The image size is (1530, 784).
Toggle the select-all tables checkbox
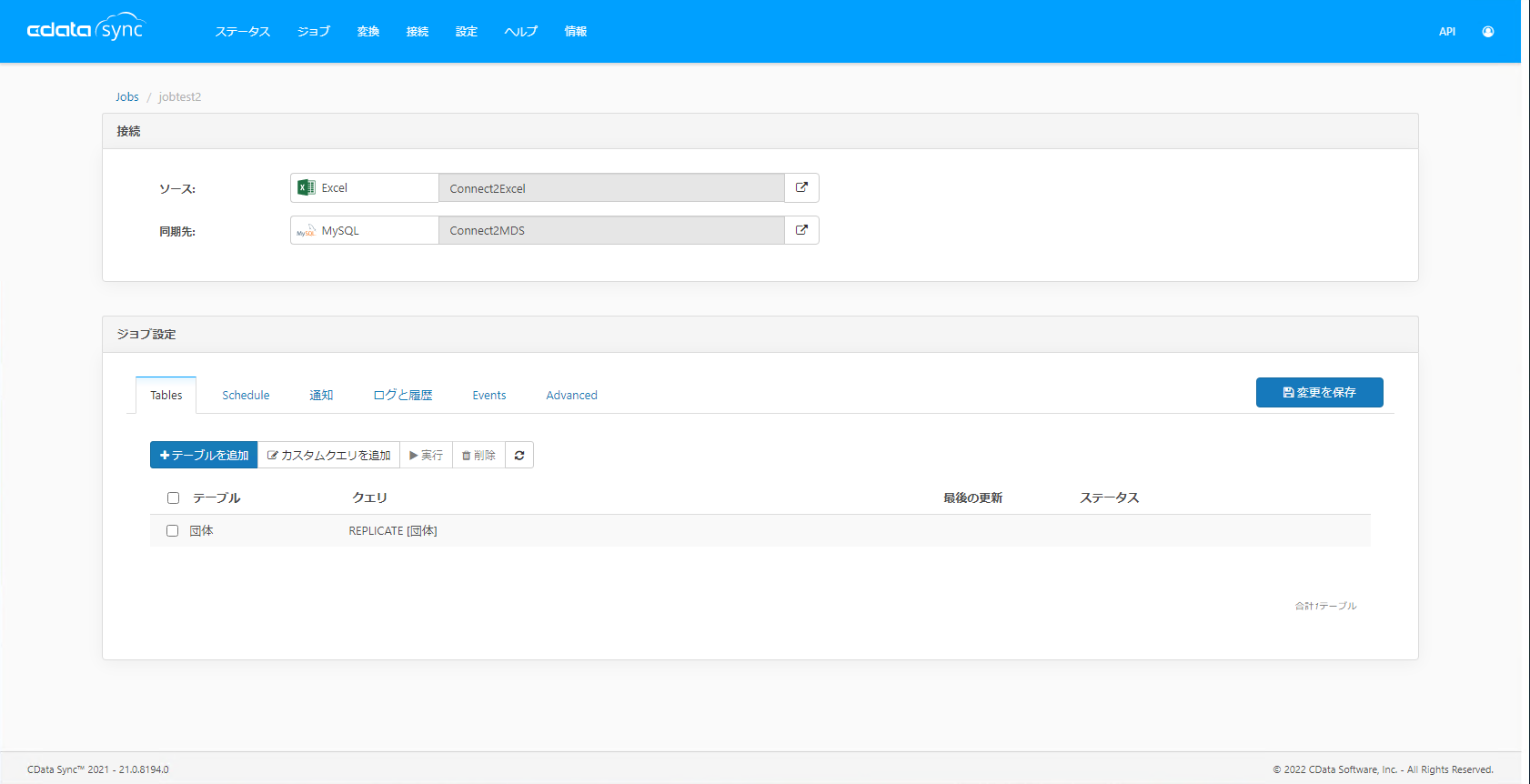coord(173,498)
